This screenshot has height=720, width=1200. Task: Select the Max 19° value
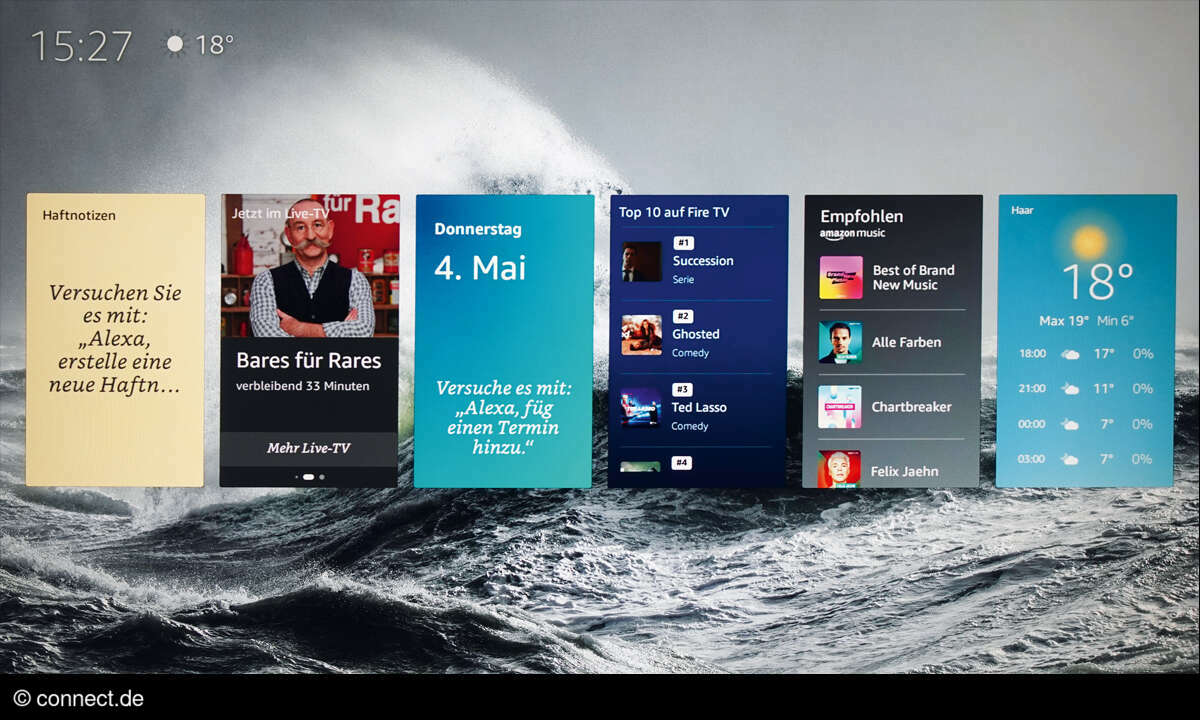(1064, 321)
